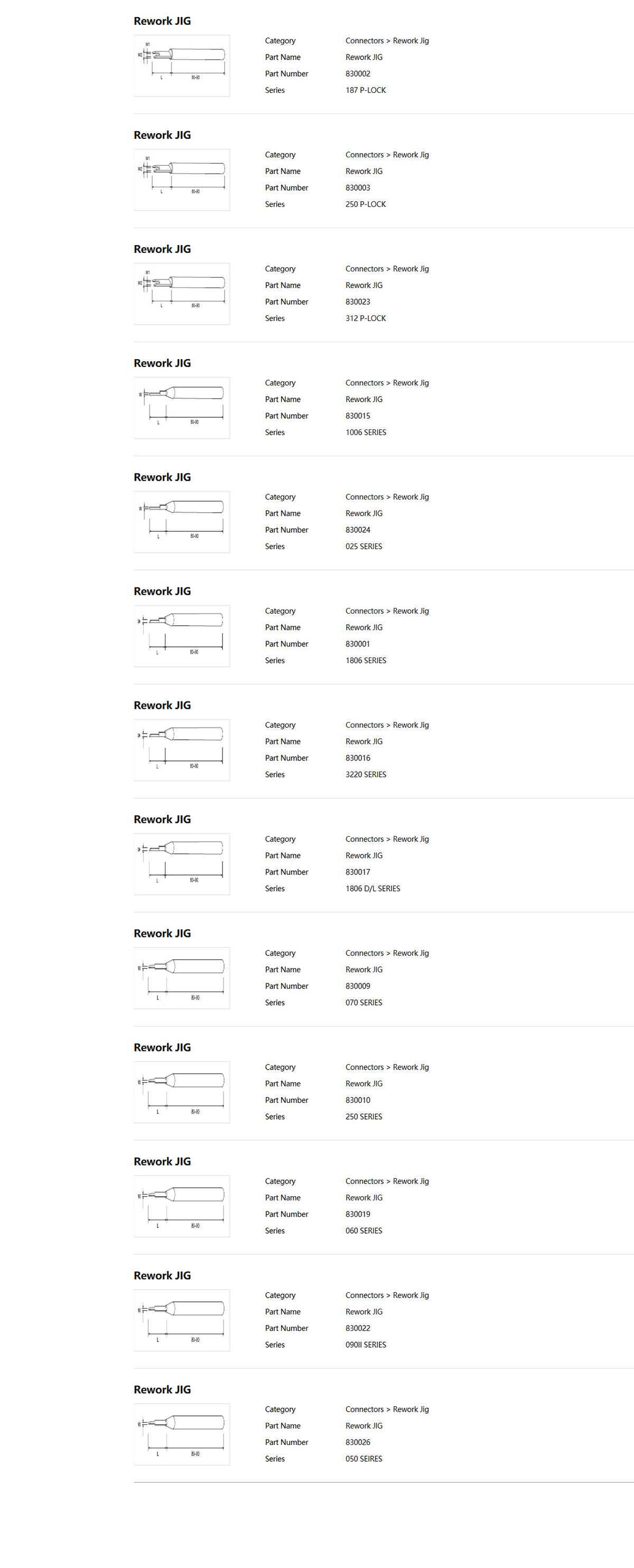
Task: Click the 060 SERIES product diagram
Action: [x=182, y=1206]
